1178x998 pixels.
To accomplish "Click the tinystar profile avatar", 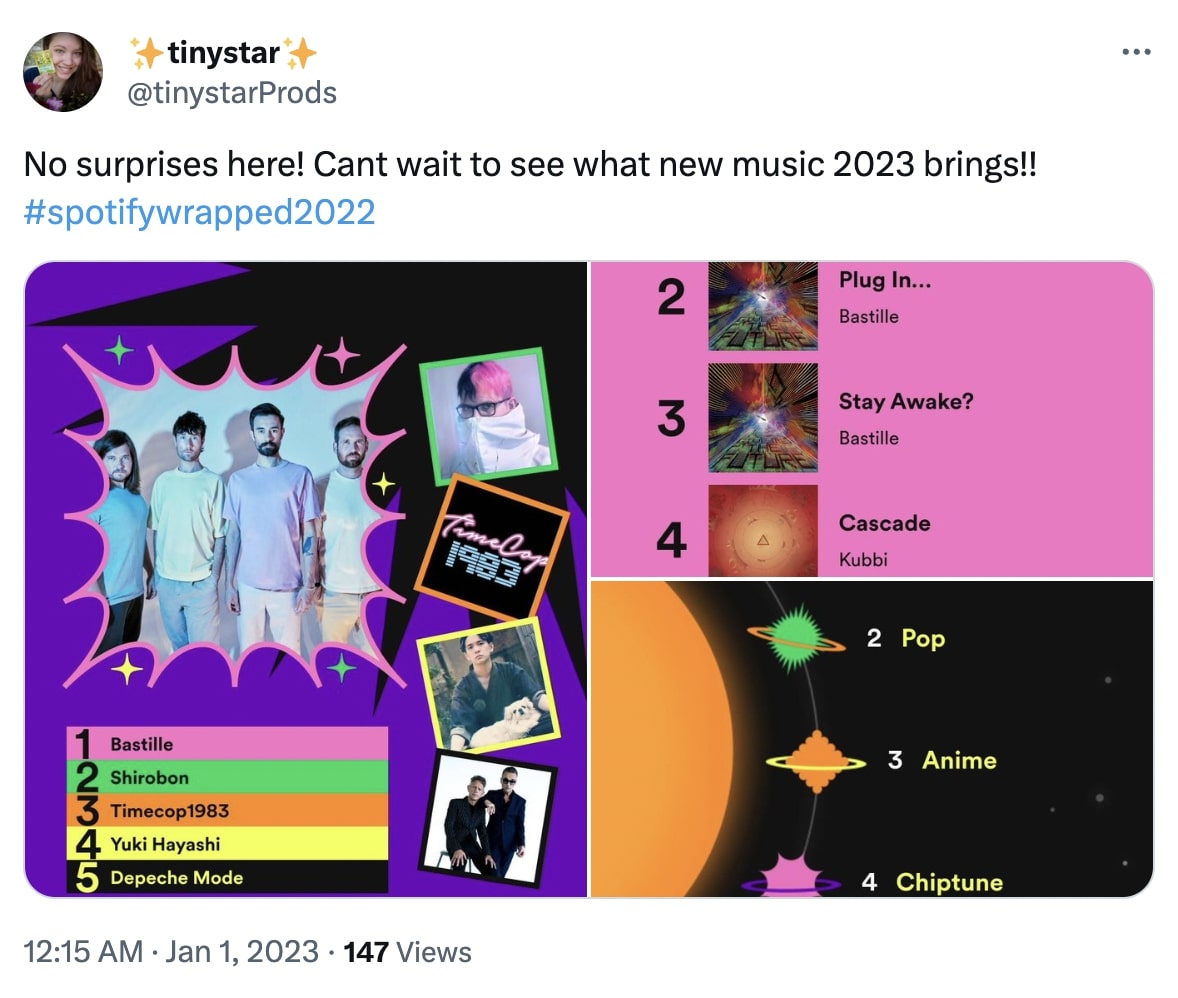I will (x=63, y=71).
